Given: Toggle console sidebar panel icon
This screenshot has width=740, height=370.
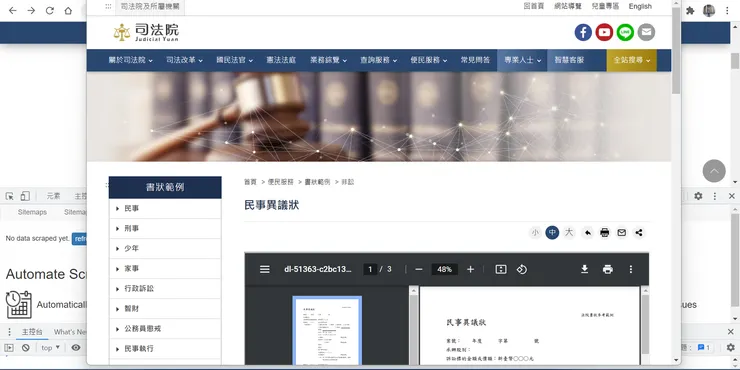Looking at the screenshot, I should 8,348.
